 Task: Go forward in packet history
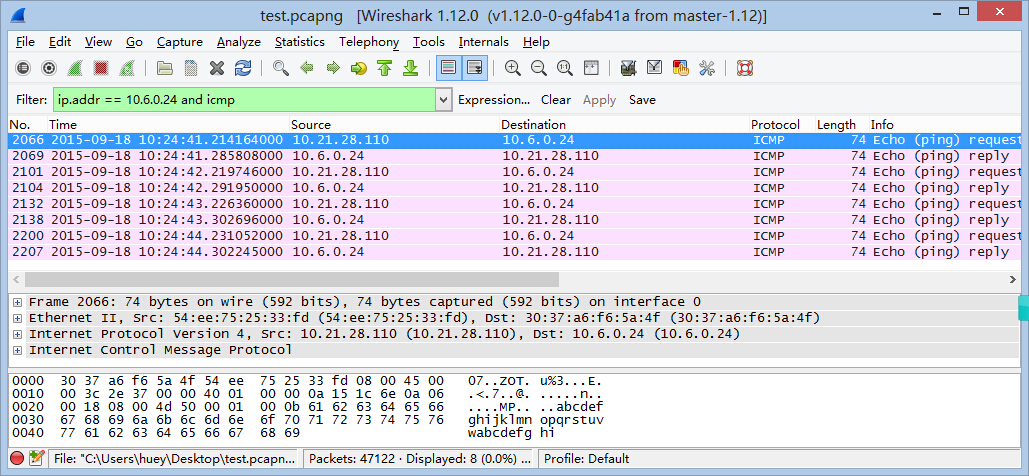tap(333, 68)
